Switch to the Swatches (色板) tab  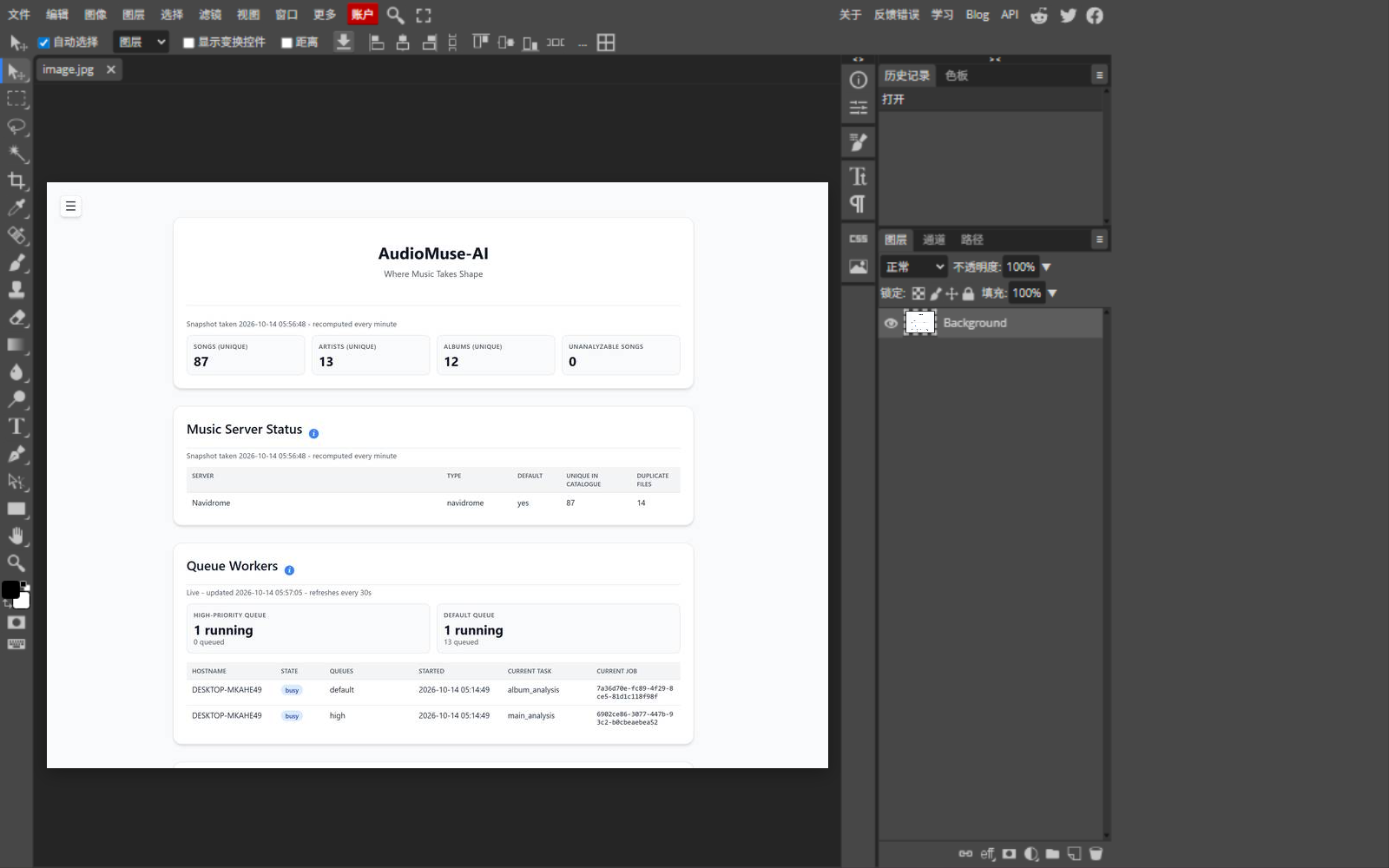pos(957,76)
